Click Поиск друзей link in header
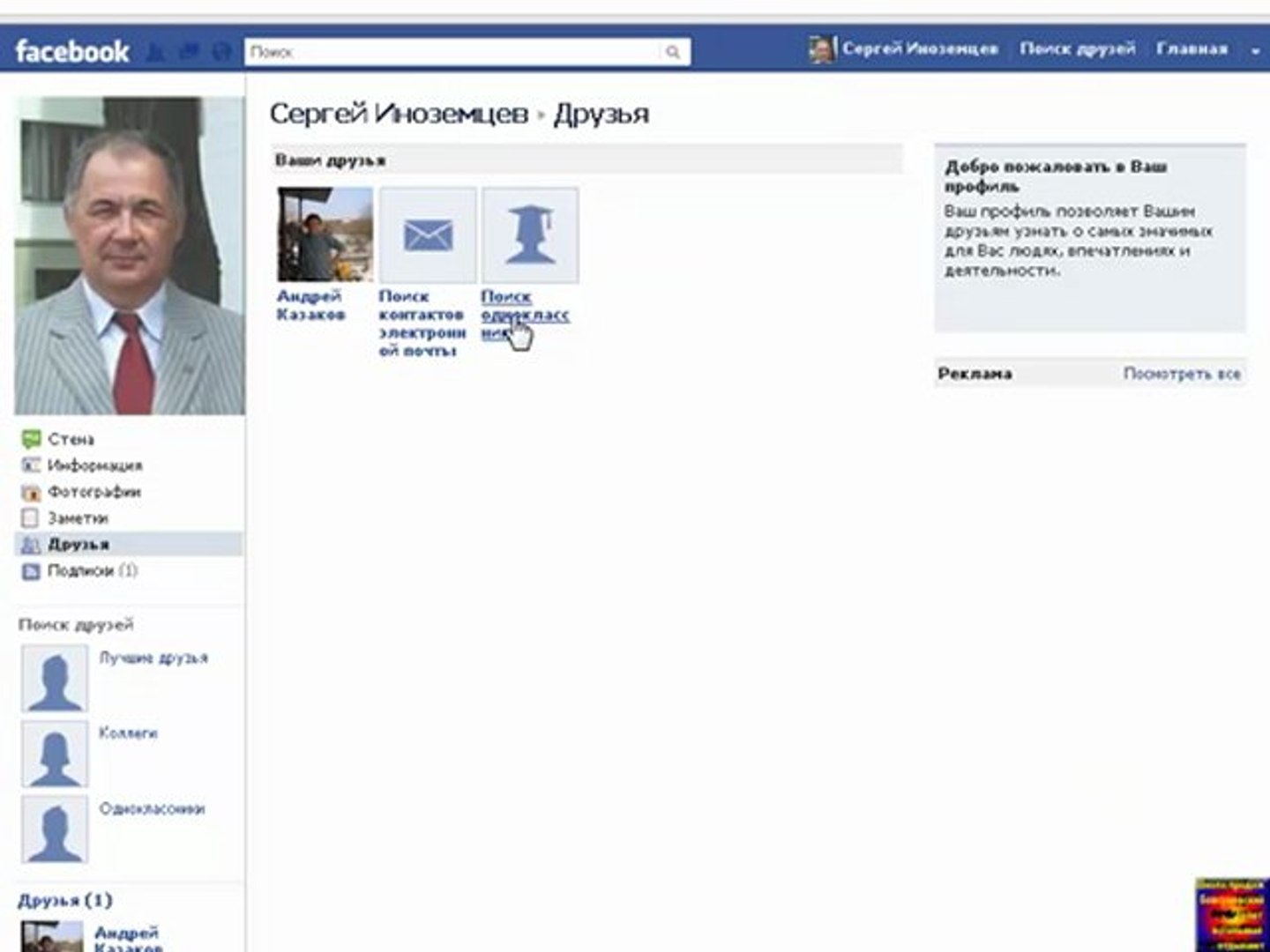The width and height of the screenshot is (1270, 952). pos(1077,49)
